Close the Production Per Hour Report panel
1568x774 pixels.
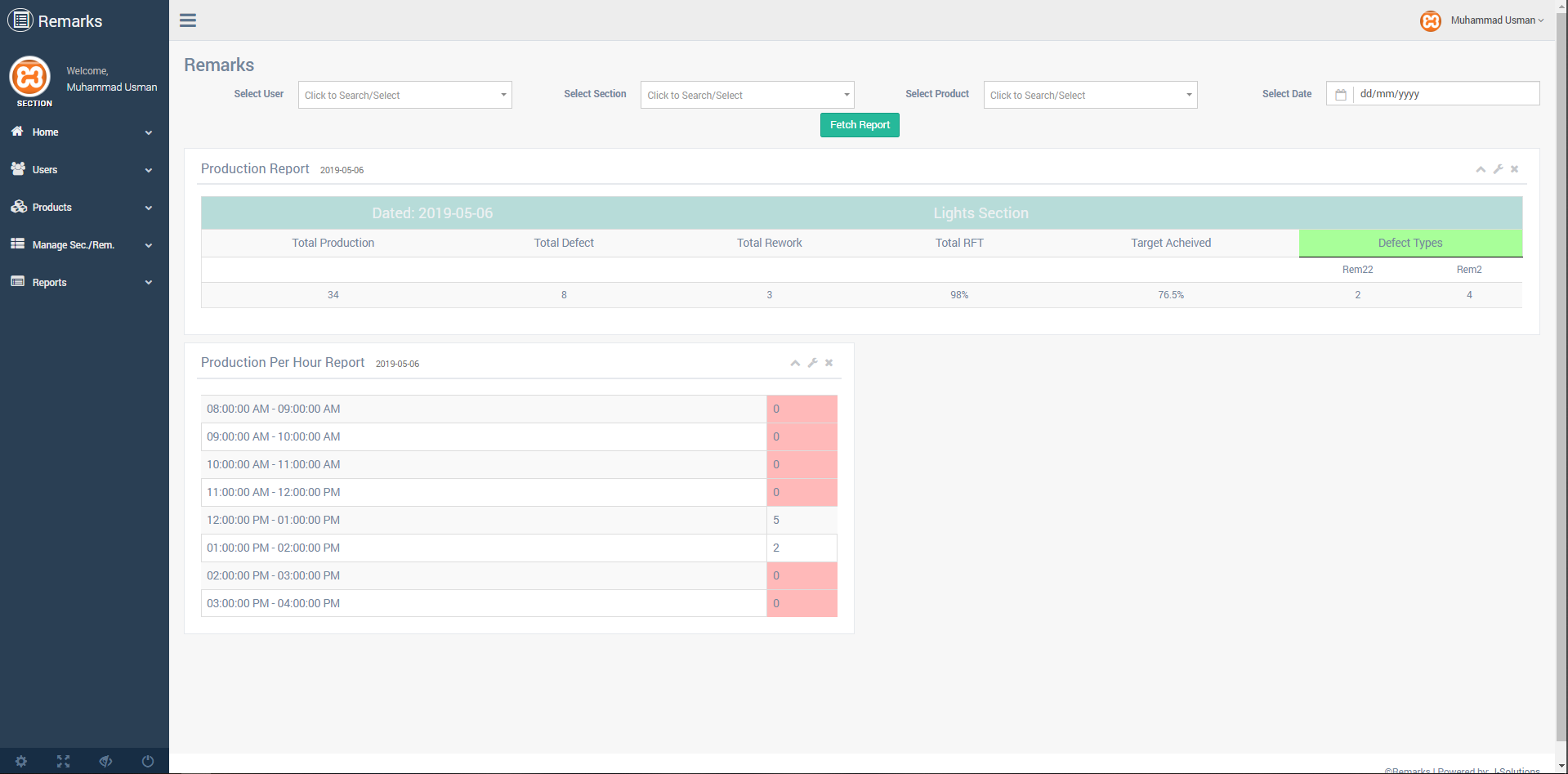coord(829,363)
